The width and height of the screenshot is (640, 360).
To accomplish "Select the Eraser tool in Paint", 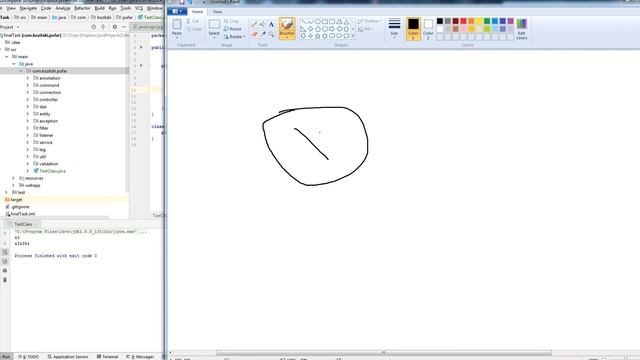I will pyautogui.click(x=254, y=34).
